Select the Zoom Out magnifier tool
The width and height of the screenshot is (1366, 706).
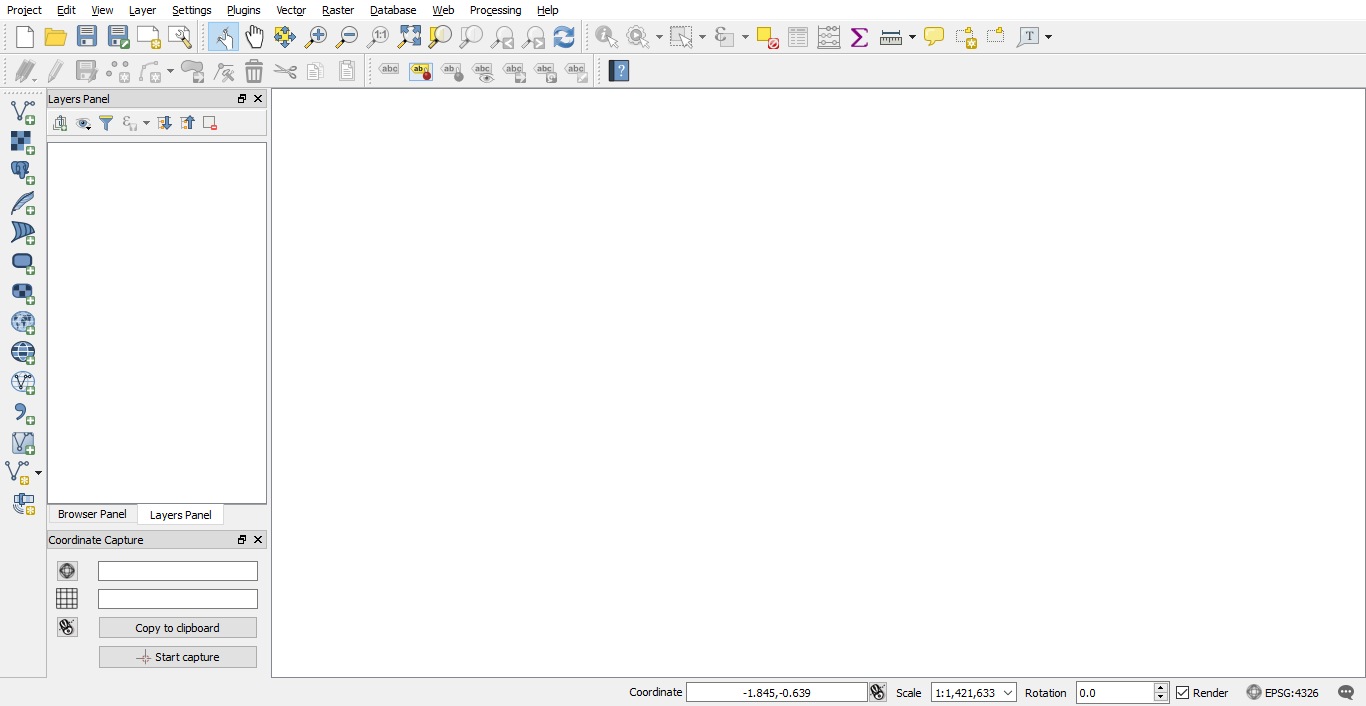[x=347, y=37]
